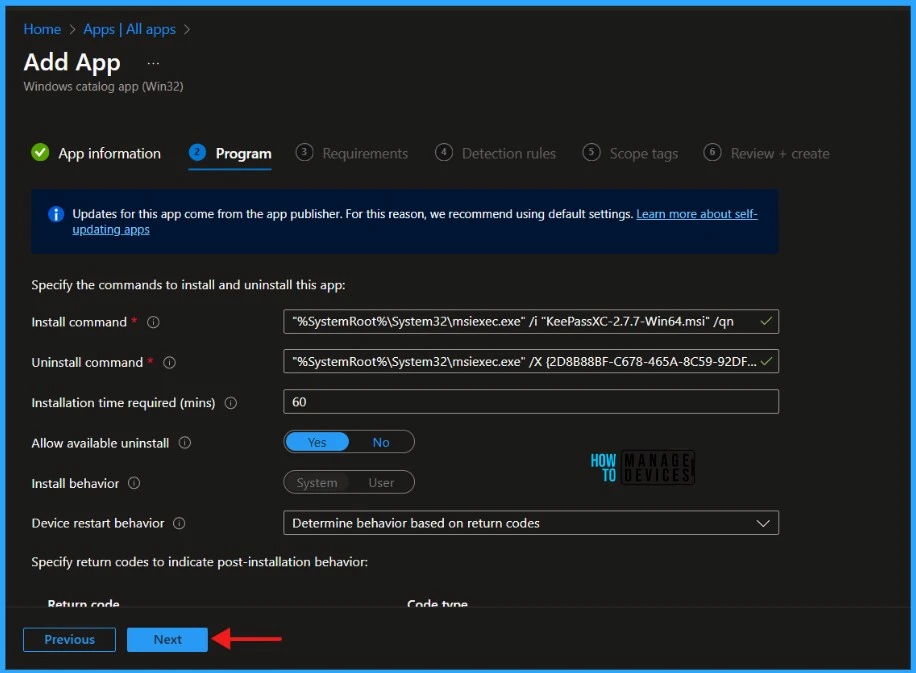Click the 'Windows catalog app (Win32)' subtitle

click(103, 86)
